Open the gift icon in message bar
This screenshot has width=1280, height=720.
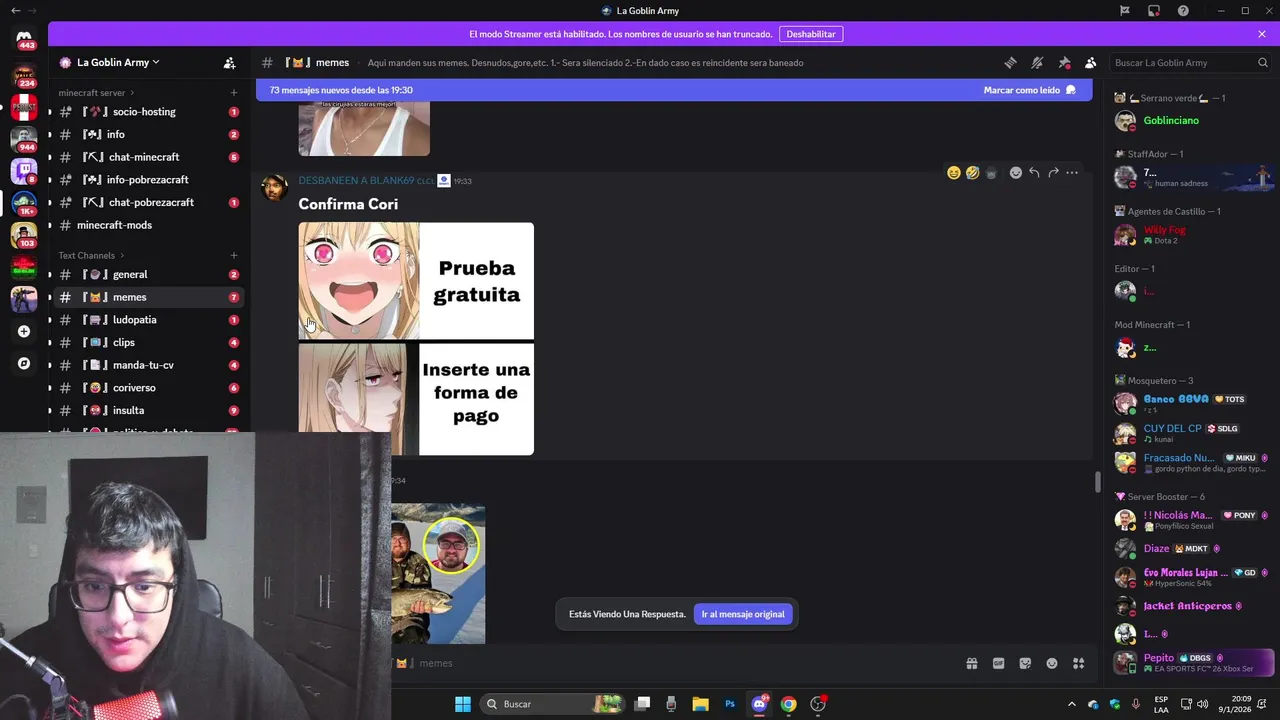[971, 663]
